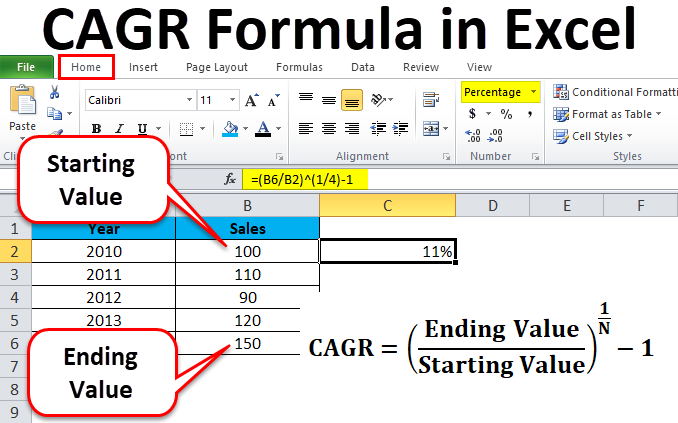Screen dimensions: 678x423
Task: Click the Paste clipboard icon
Action: click(23, 101)
